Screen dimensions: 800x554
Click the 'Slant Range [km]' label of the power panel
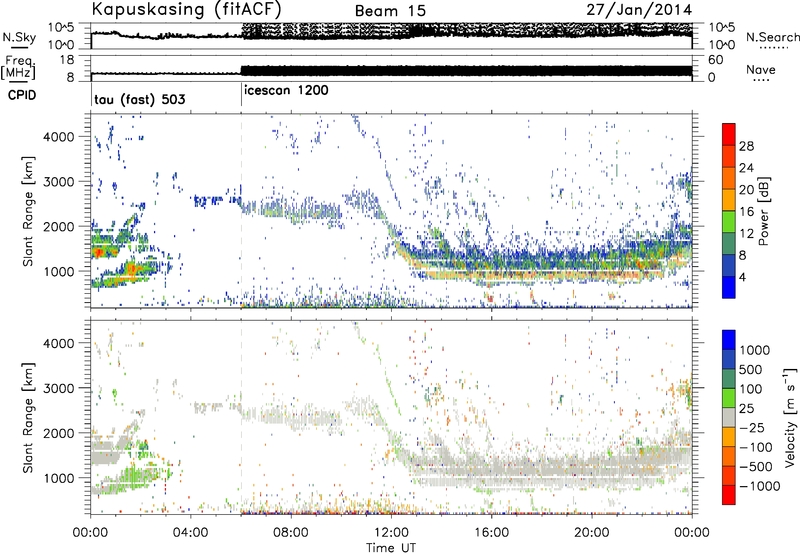(x=28, y=211)
